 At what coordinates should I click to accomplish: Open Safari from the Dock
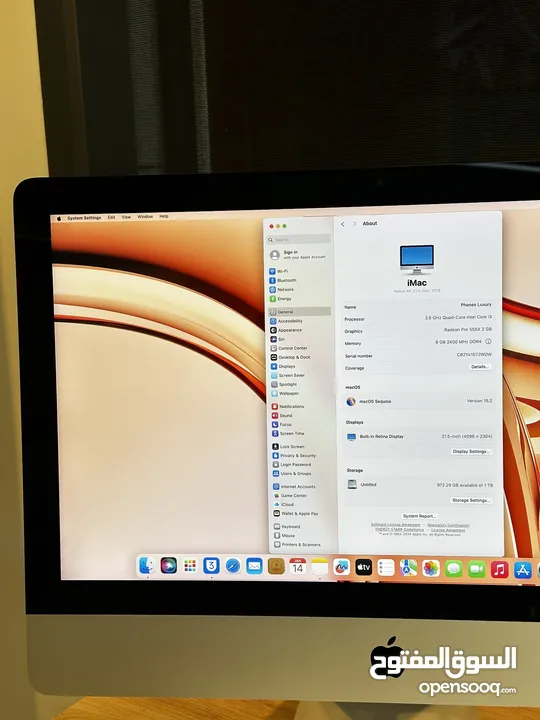(x=233, y=566)
